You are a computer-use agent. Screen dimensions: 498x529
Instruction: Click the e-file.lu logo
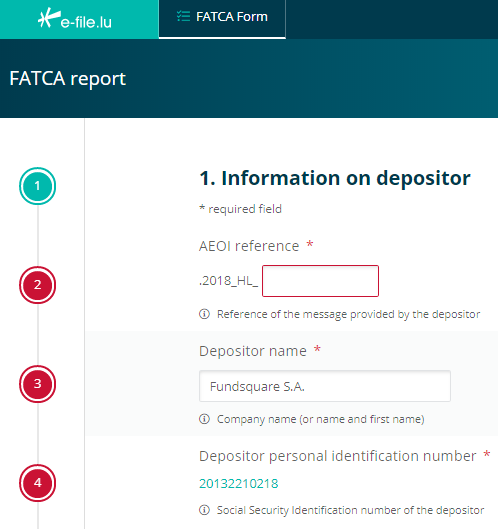tap(75, 19)
